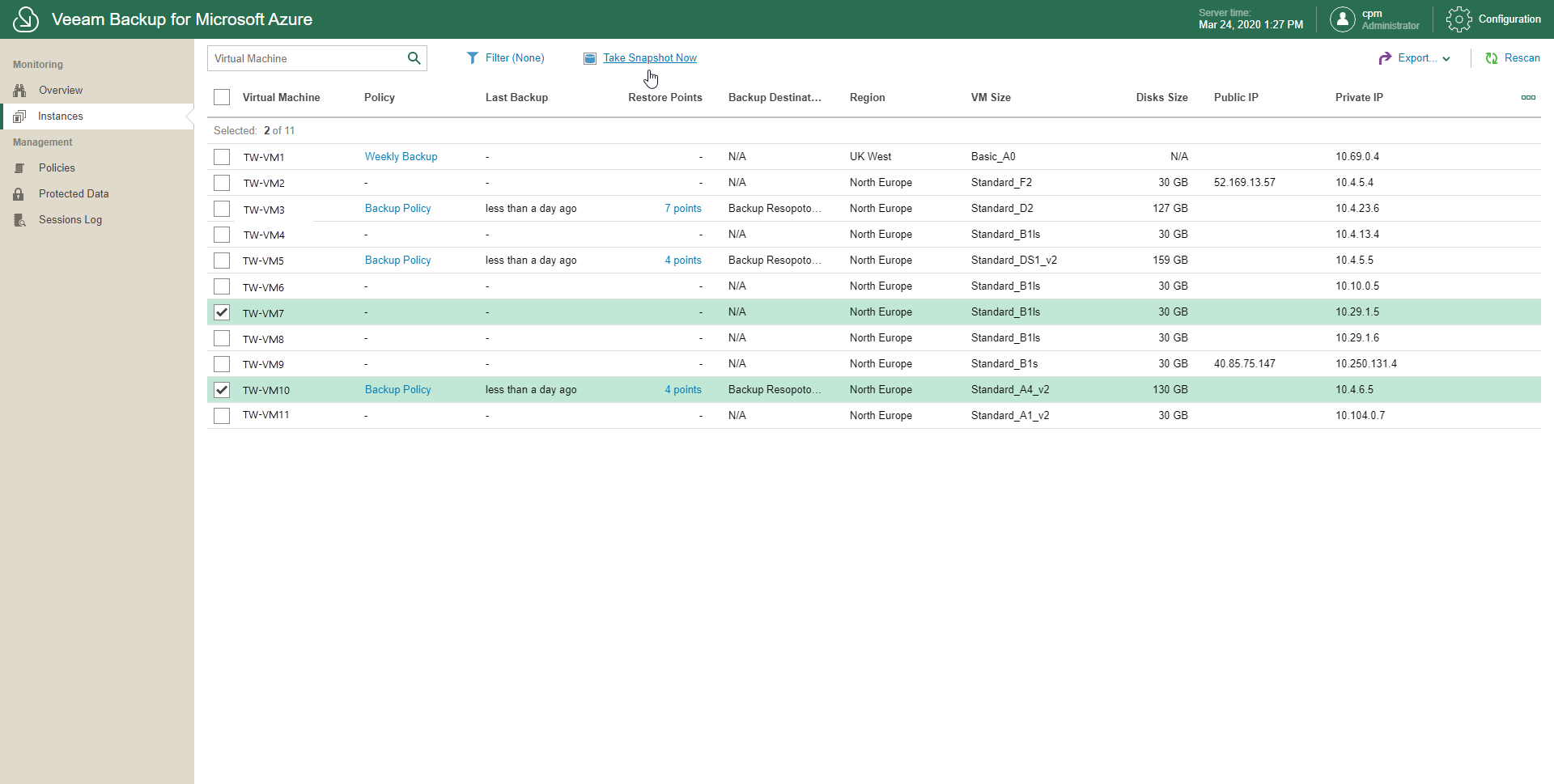The width and height of the screenshot is (1554, 784).
Task: Click public IP 52.169.13.57
Action: 1244,183
